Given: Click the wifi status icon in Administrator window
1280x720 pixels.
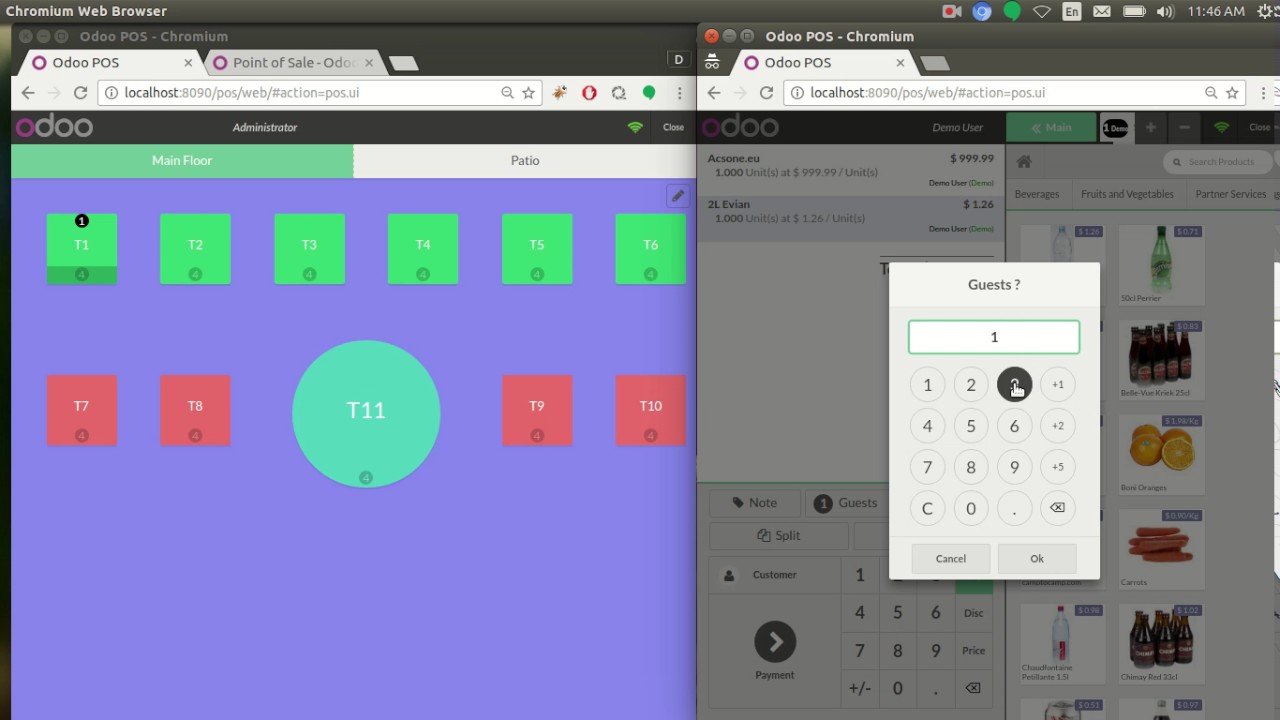Looking at the screenshot, I should pyautogui.click(x=635, y=127).
